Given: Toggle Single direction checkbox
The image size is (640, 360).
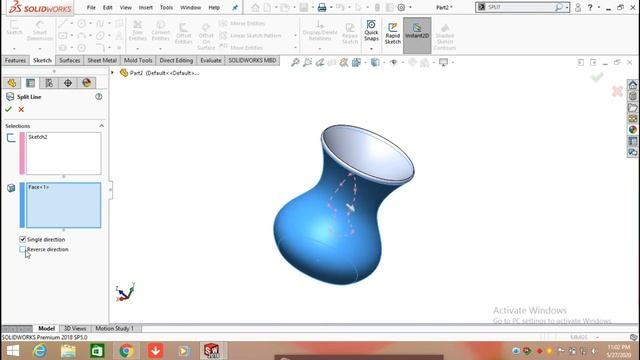Looking at the screenshot, I should tap(22, 239).
